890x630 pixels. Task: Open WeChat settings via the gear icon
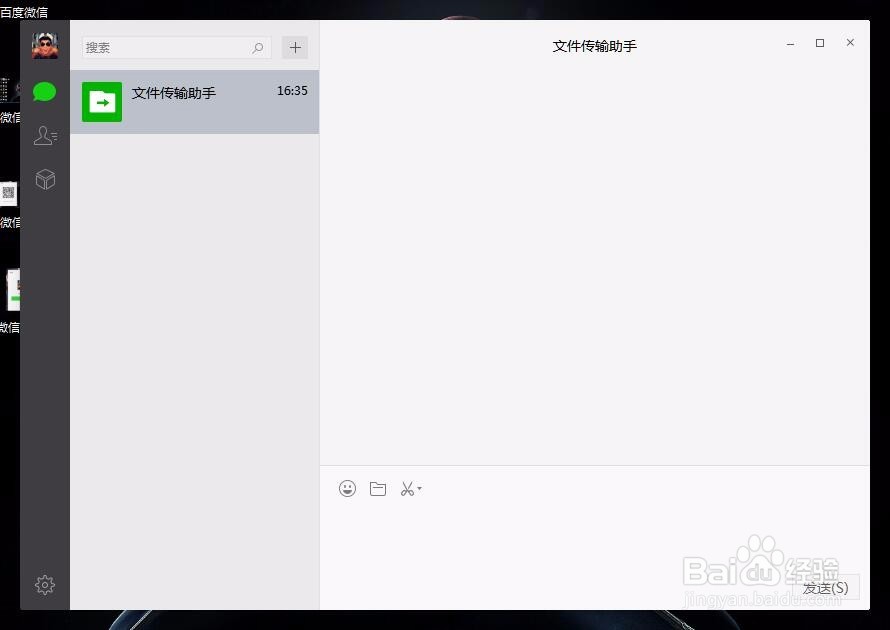[44, 584]
